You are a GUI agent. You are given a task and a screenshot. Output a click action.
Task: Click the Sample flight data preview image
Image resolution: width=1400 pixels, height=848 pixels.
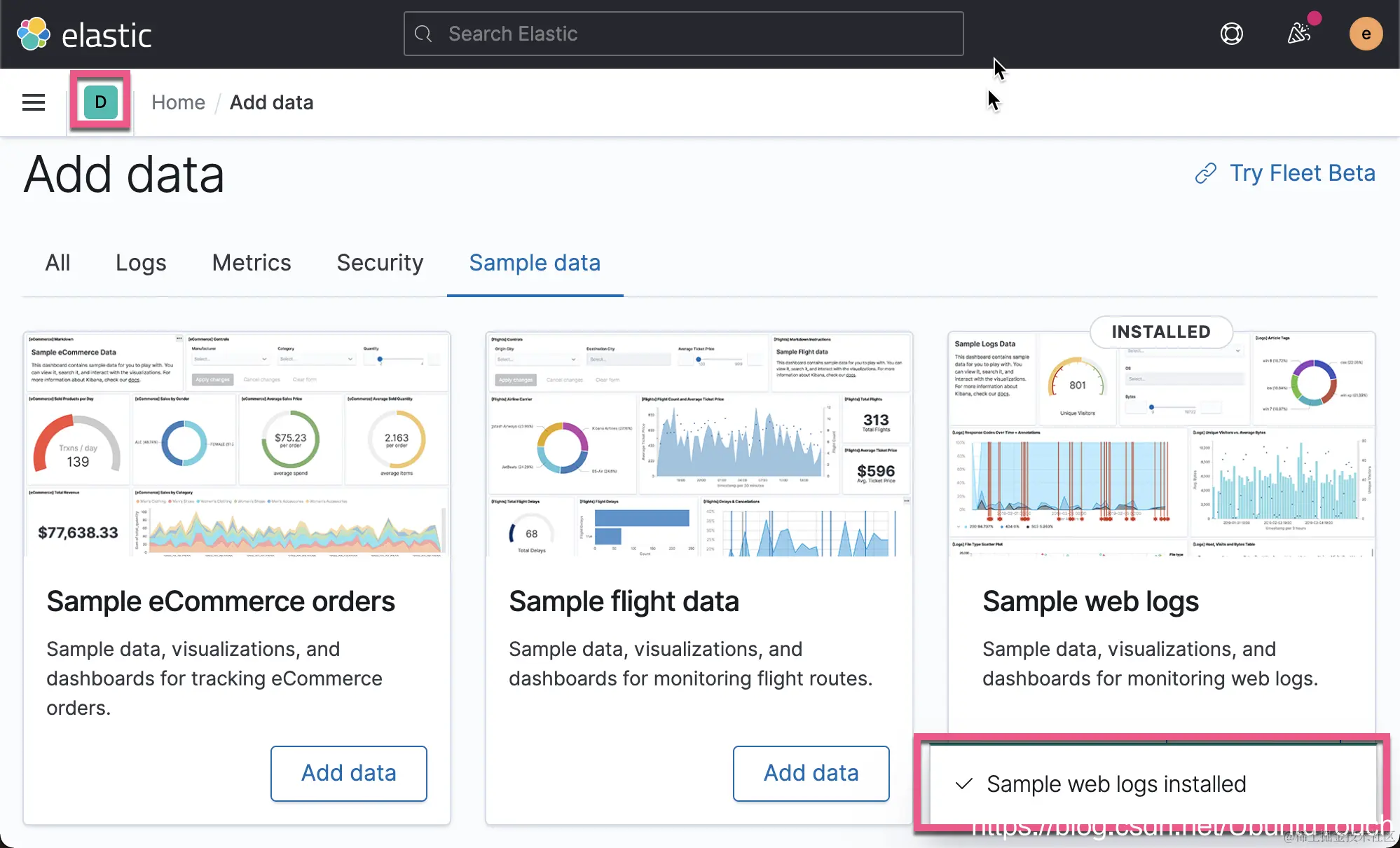pyautogui.click(x=699, y=445)
